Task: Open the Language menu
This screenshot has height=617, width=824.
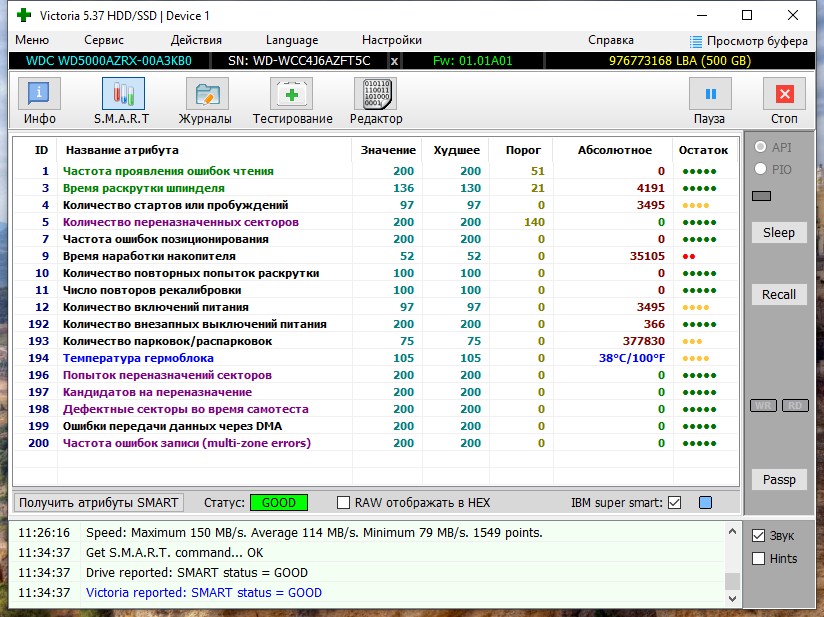Action: [x=292, y=40]
